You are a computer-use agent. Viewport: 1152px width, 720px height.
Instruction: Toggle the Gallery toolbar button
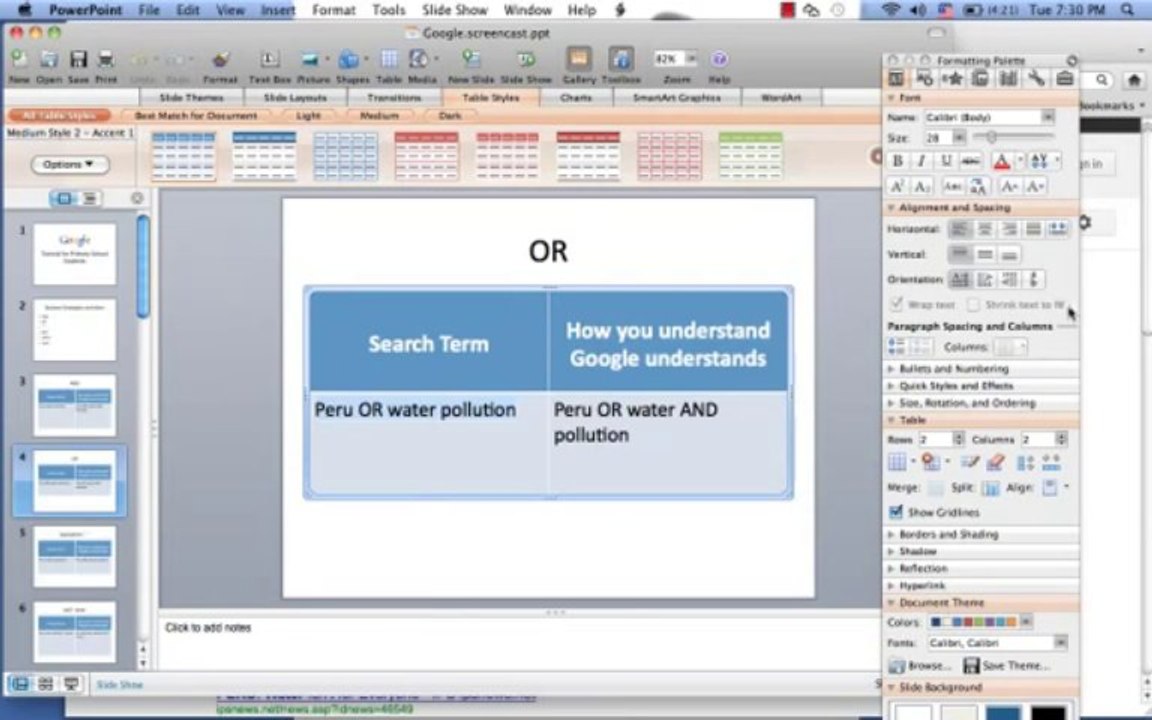[579, 59]
